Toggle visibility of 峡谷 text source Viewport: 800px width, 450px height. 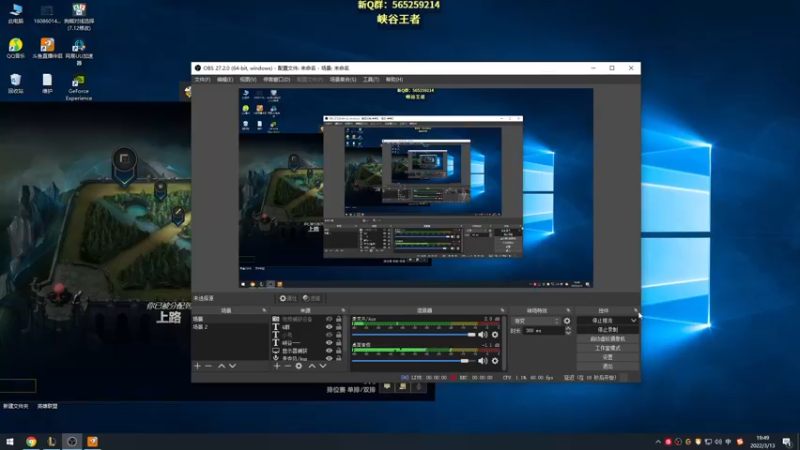coord(329,342)
